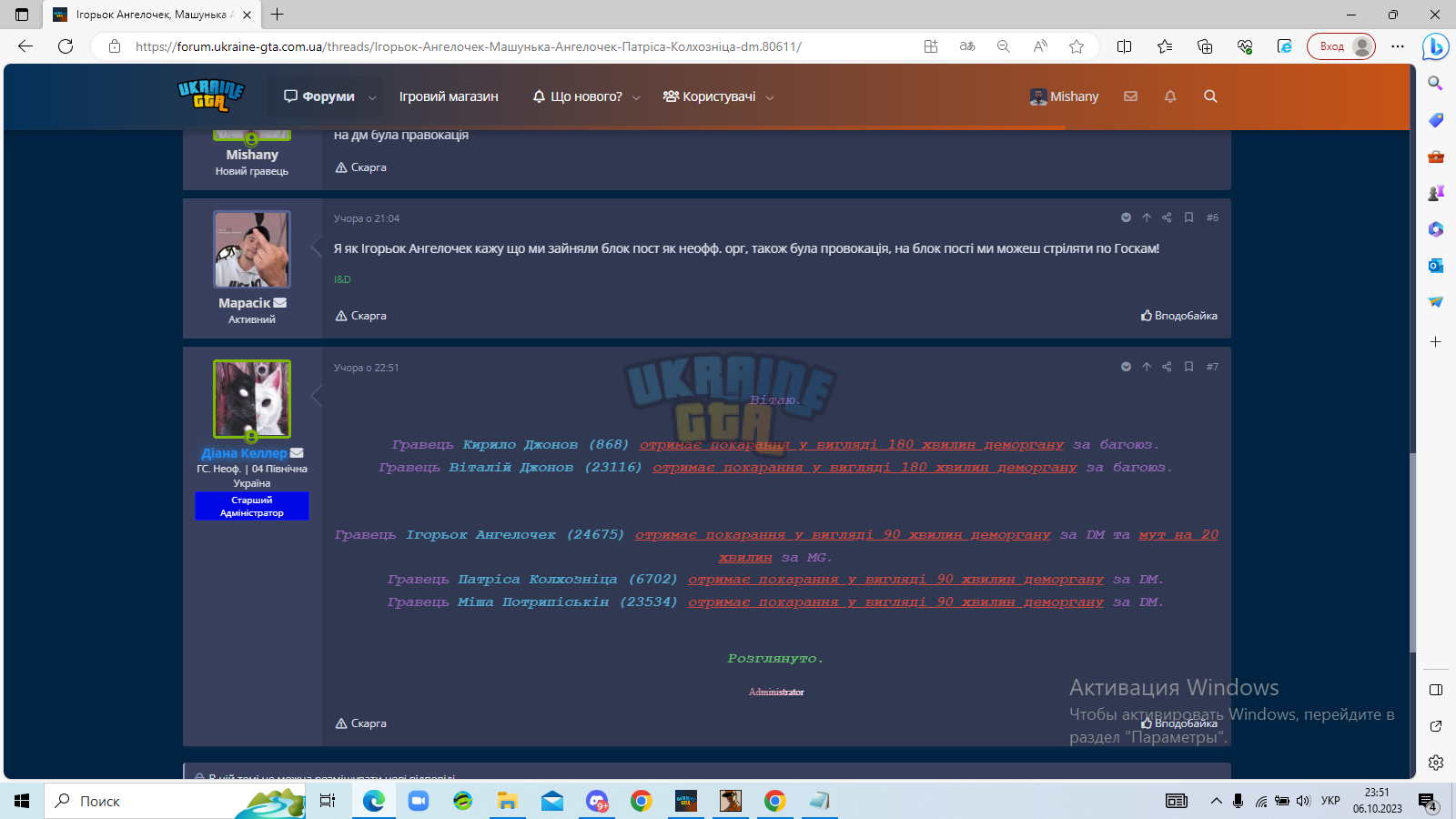Open Bing Copilot sidebar button
1456x819 pixels.
coord(1435,45)
